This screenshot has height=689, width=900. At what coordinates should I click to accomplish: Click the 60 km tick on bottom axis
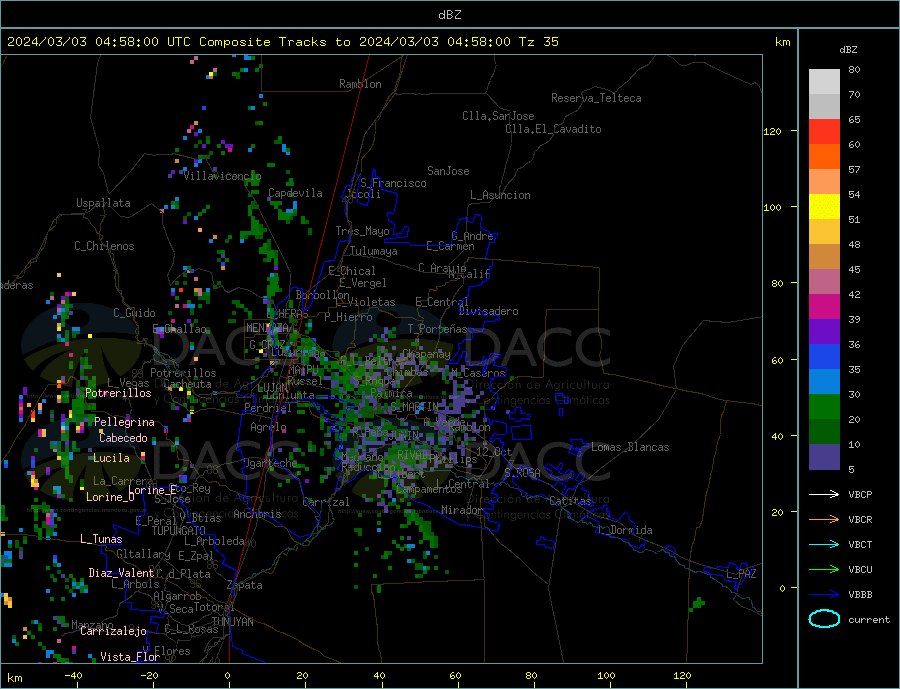pos(455,676)
